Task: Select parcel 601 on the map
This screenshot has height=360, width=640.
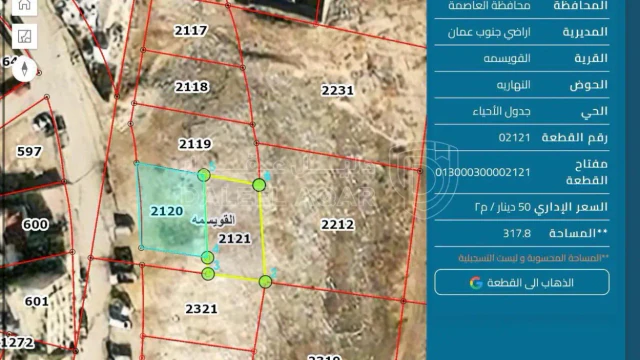Action: (37, 302)
